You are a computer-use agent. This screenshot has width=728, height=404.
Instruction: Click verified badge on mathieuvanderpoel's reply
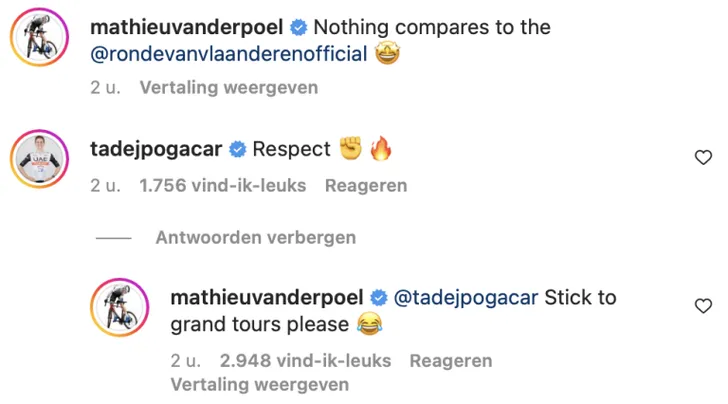(x=380, y=298)
